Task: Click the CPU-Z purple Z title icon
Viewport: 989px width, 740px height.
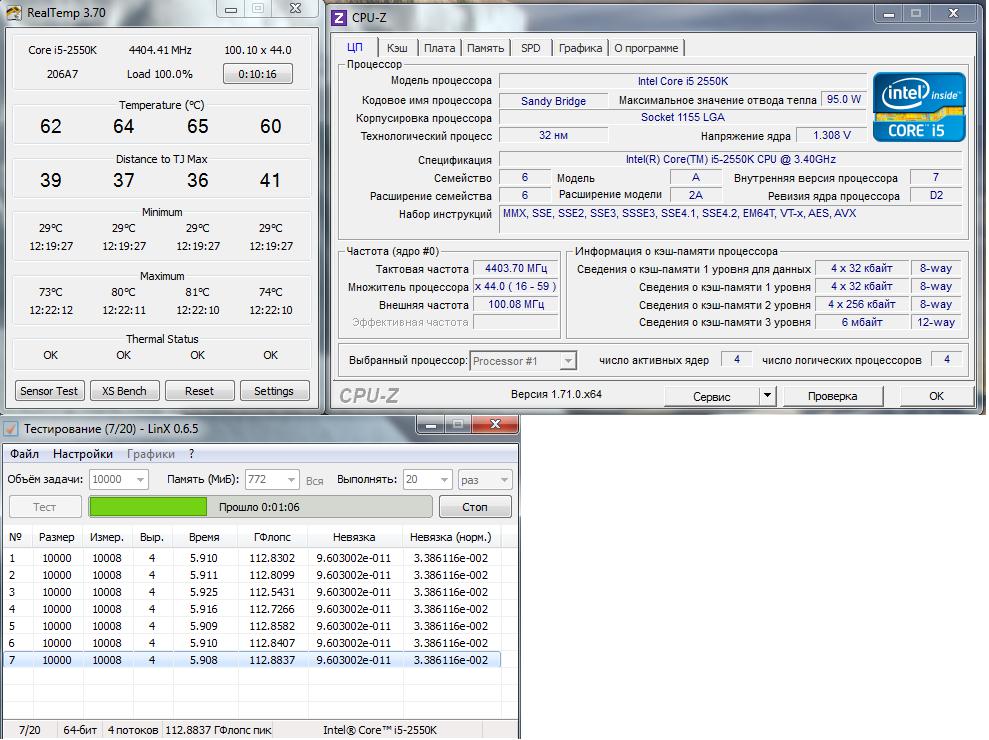Action: pyautogui.click(x=339, y=17)
